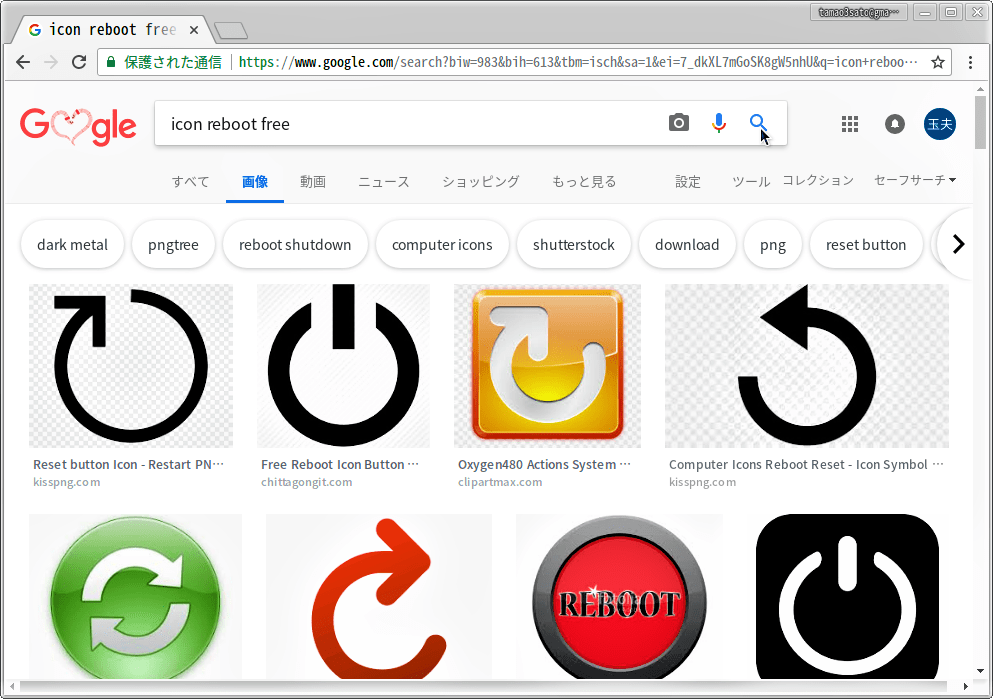Open the black power symbol image from chittagongit
993x699 pixels.
[343, 366]
